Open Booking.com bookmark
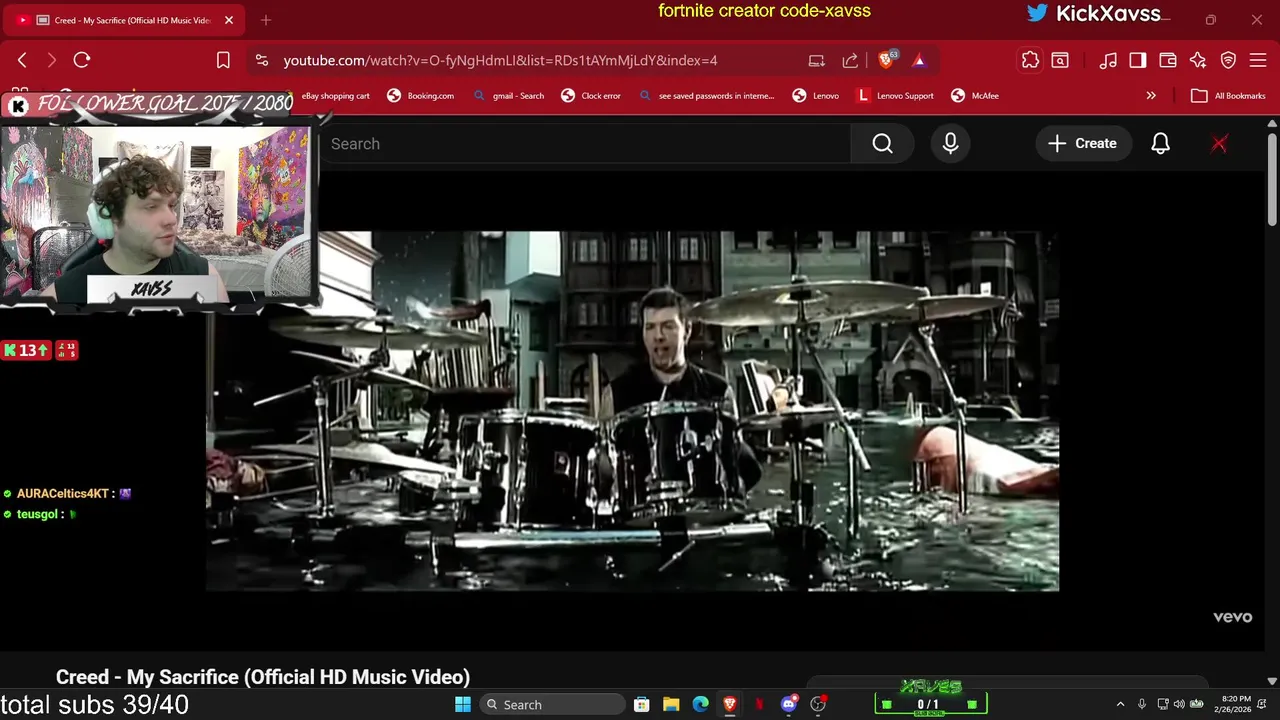This screenshot has width=1280, height=720. [x=420, y=96]
